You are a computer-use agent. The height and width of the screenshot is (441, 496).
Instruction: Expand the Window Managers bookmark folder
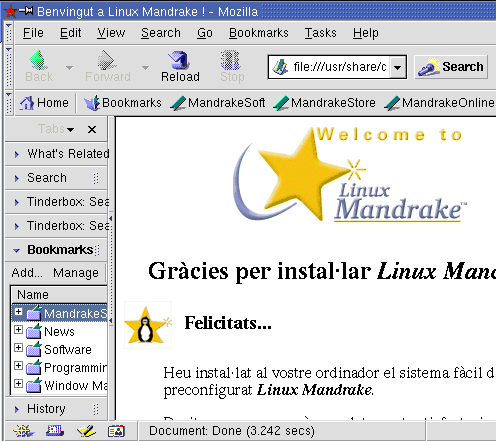18,384
